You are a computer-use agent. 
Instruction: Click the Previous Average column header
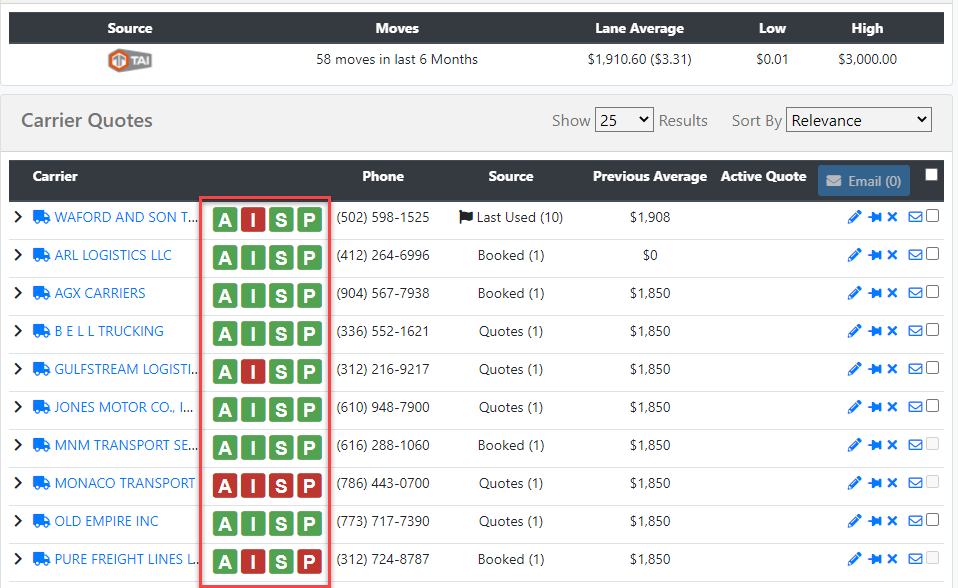[649, 176]
